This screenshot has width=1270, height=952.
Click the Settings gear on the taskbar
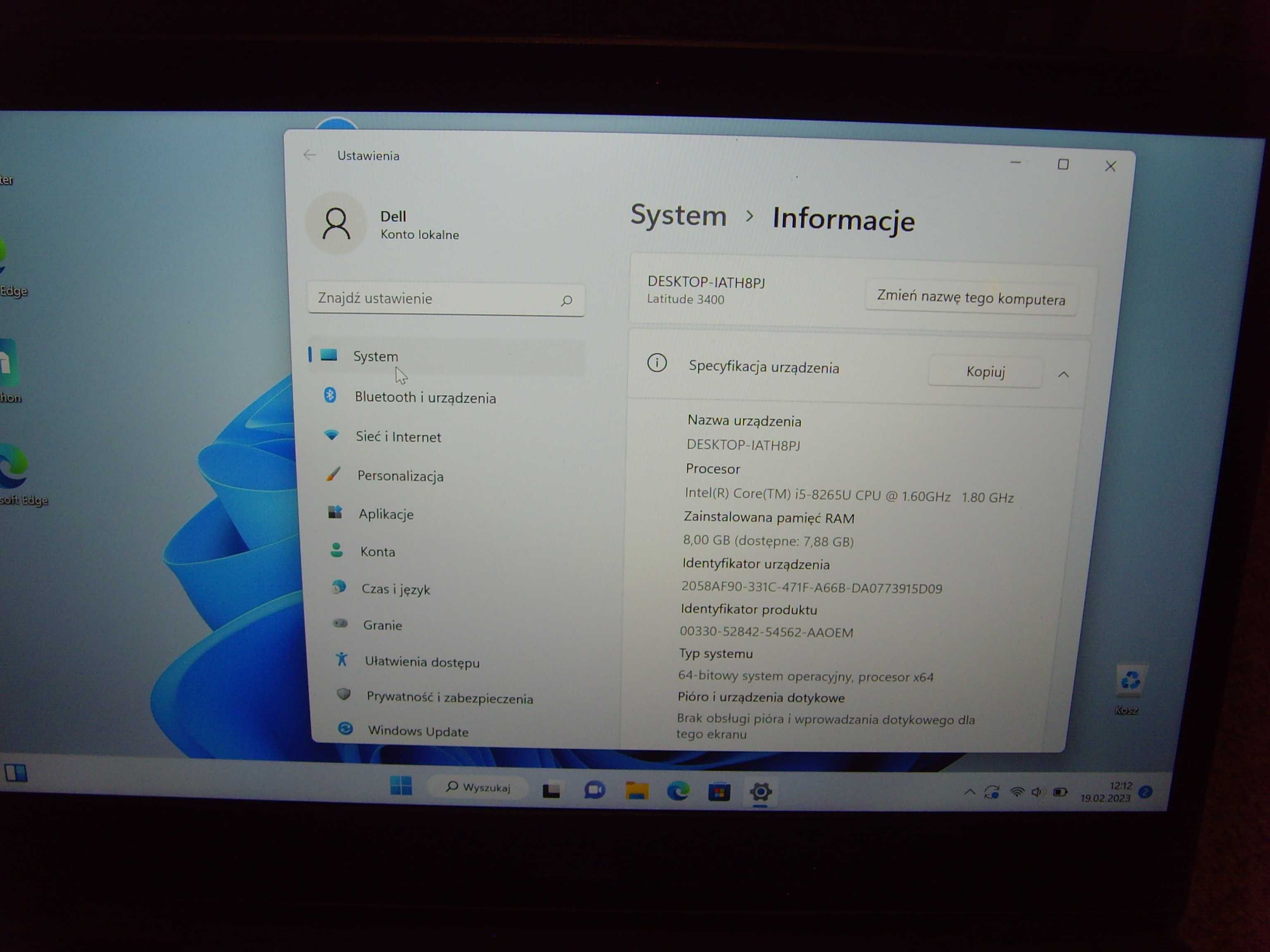point(760,793)
